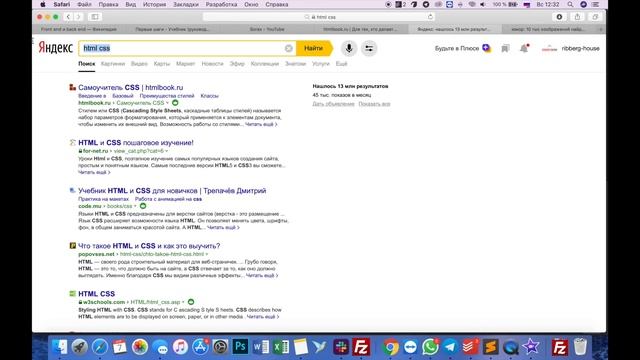
Task: Click 'Будьте в Плюсе' link
Action: pos(457,48)
